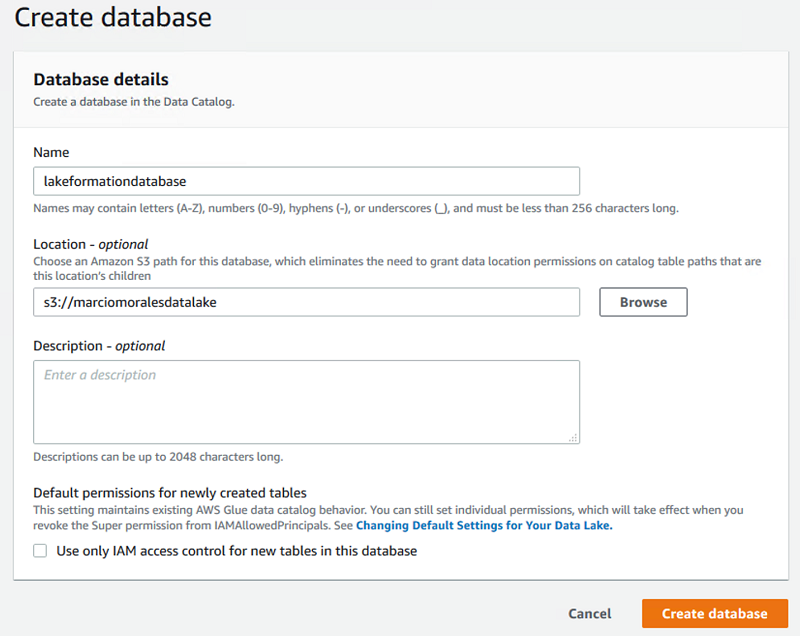Click the 'Location - optional' label

[91, 244]
